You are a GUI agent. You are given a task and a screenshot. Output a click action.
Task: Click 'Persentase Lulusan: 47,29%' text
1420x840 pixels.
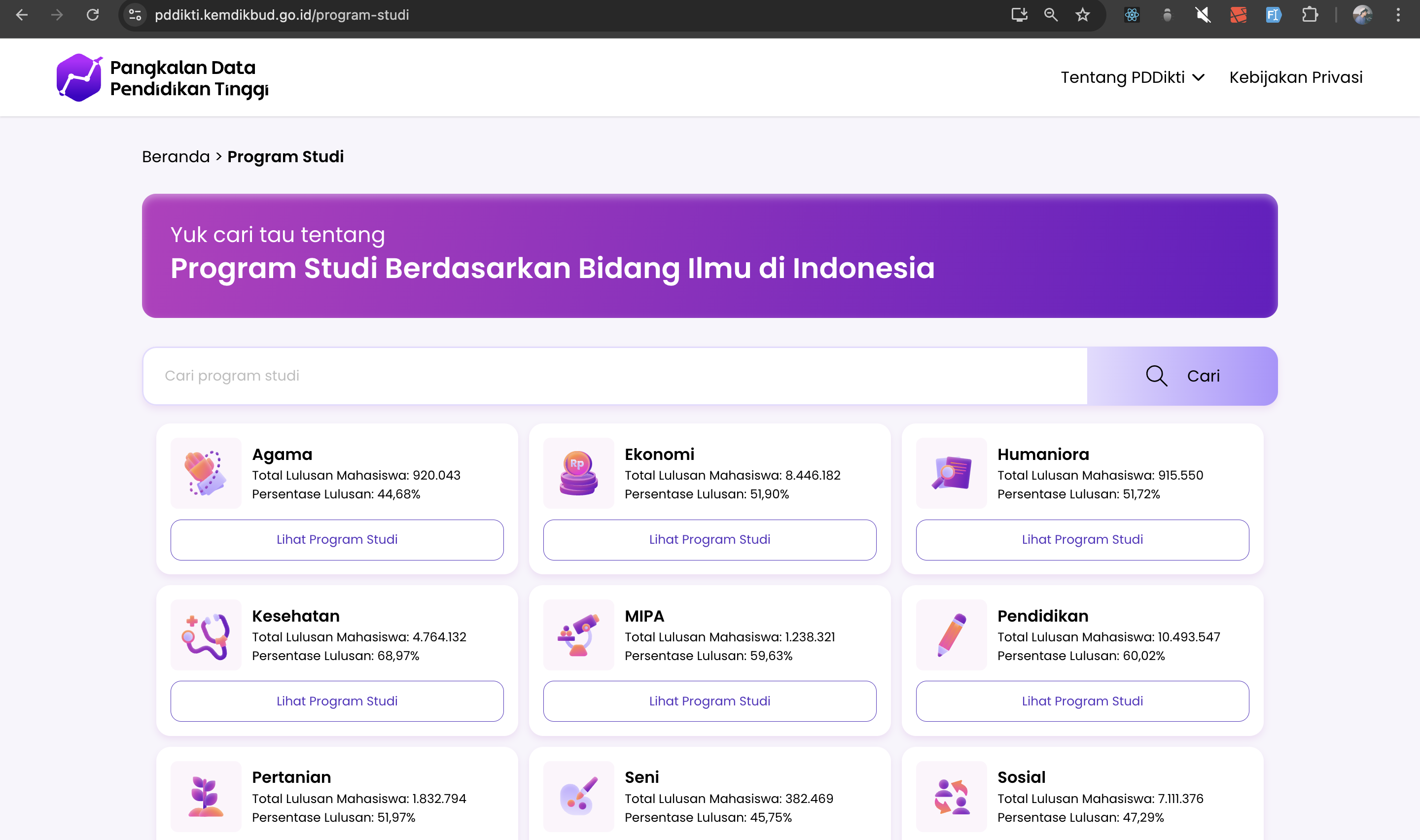pyautogui.click(x=1080, y=817)
